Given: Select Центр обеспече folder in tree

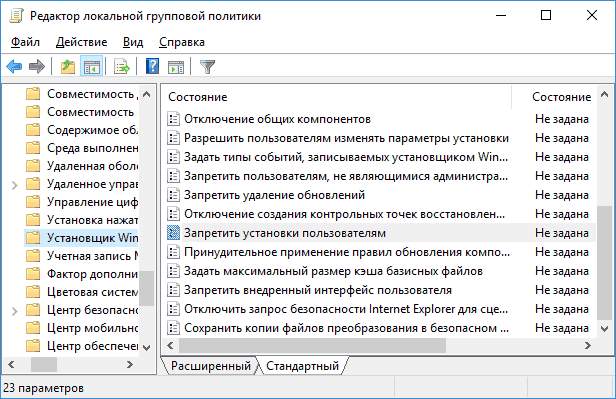Looking at the screenshot, I should click(x=82, y=346).
